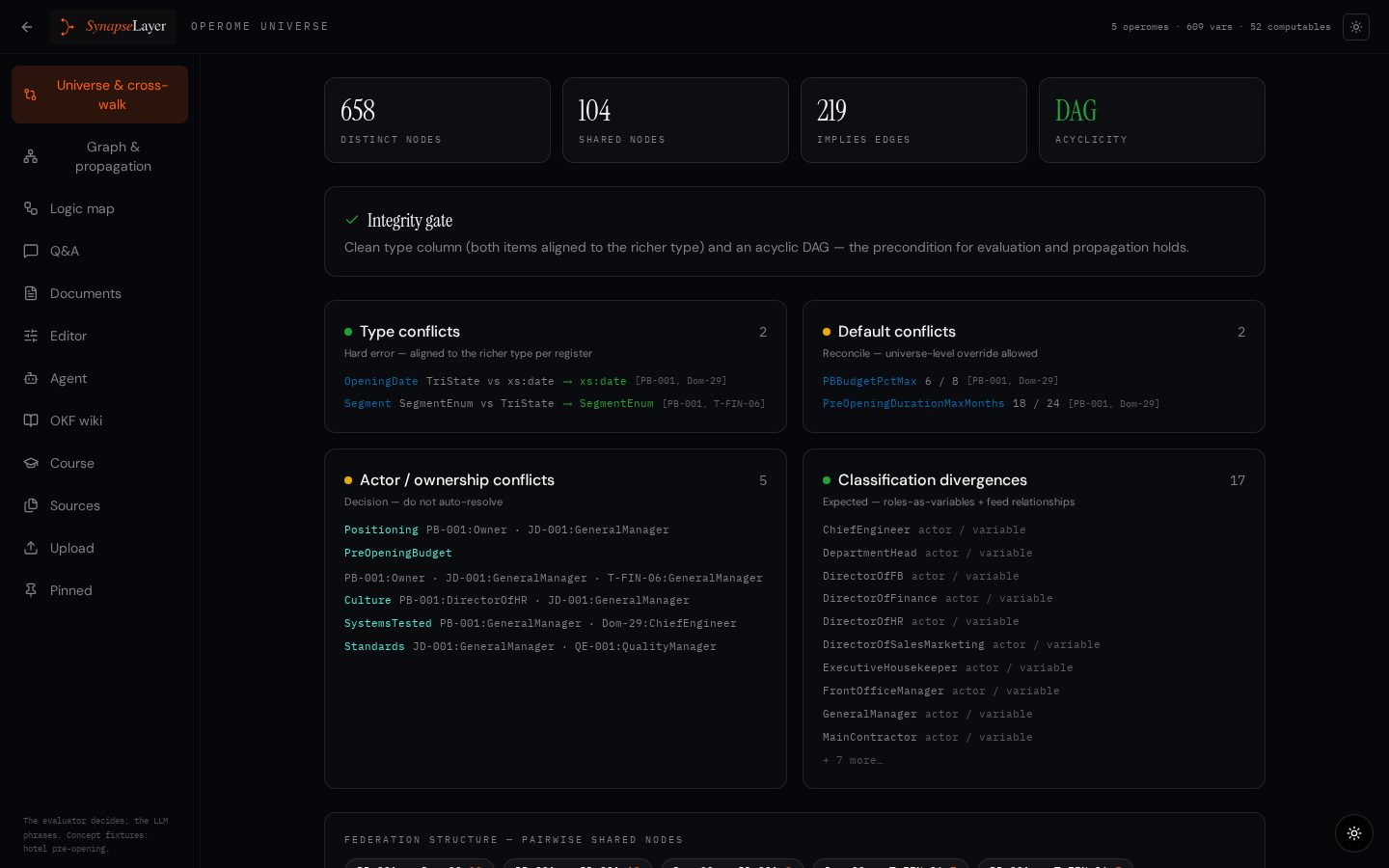This screenshot has height=868, width=1389.
Task: Click the 219 implies edges card
Action: pos(913,120)
